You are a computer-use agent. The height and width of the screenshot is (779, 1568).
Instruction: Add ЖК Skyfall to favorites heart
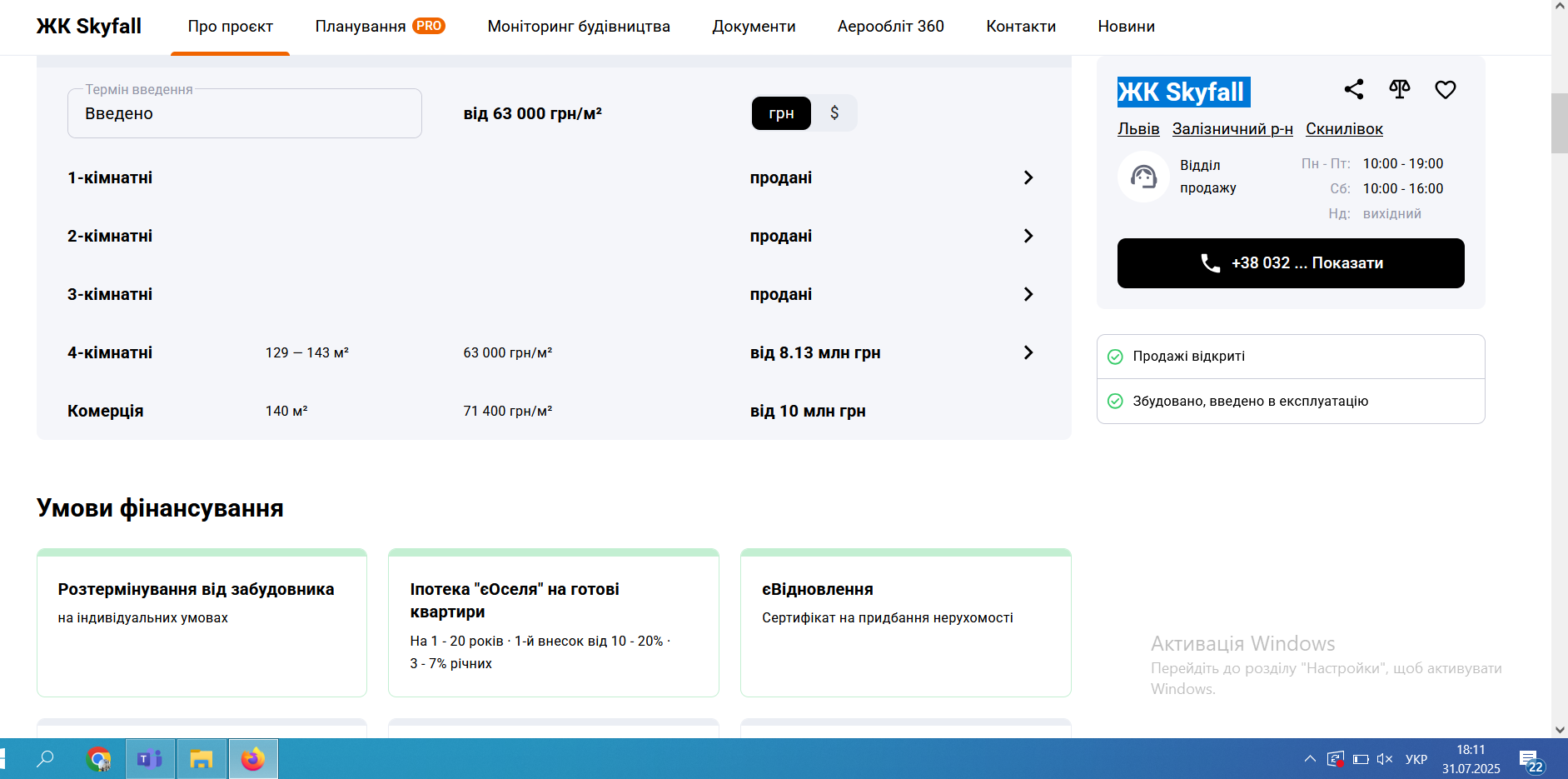point(1446,89)
